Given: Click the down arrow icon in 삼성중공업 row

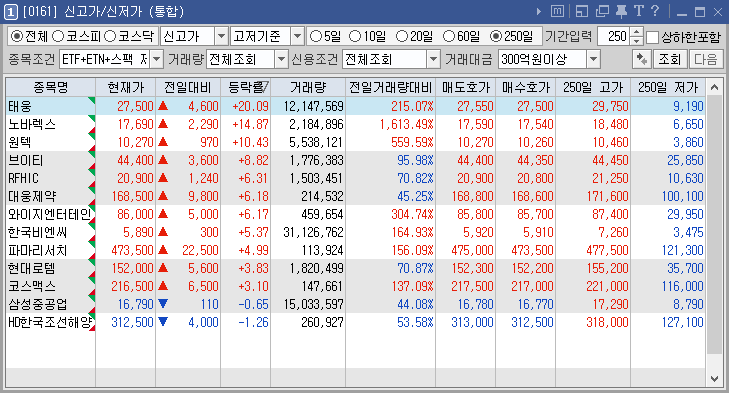Looking at the screenshot, I should (x=163, y=304).
